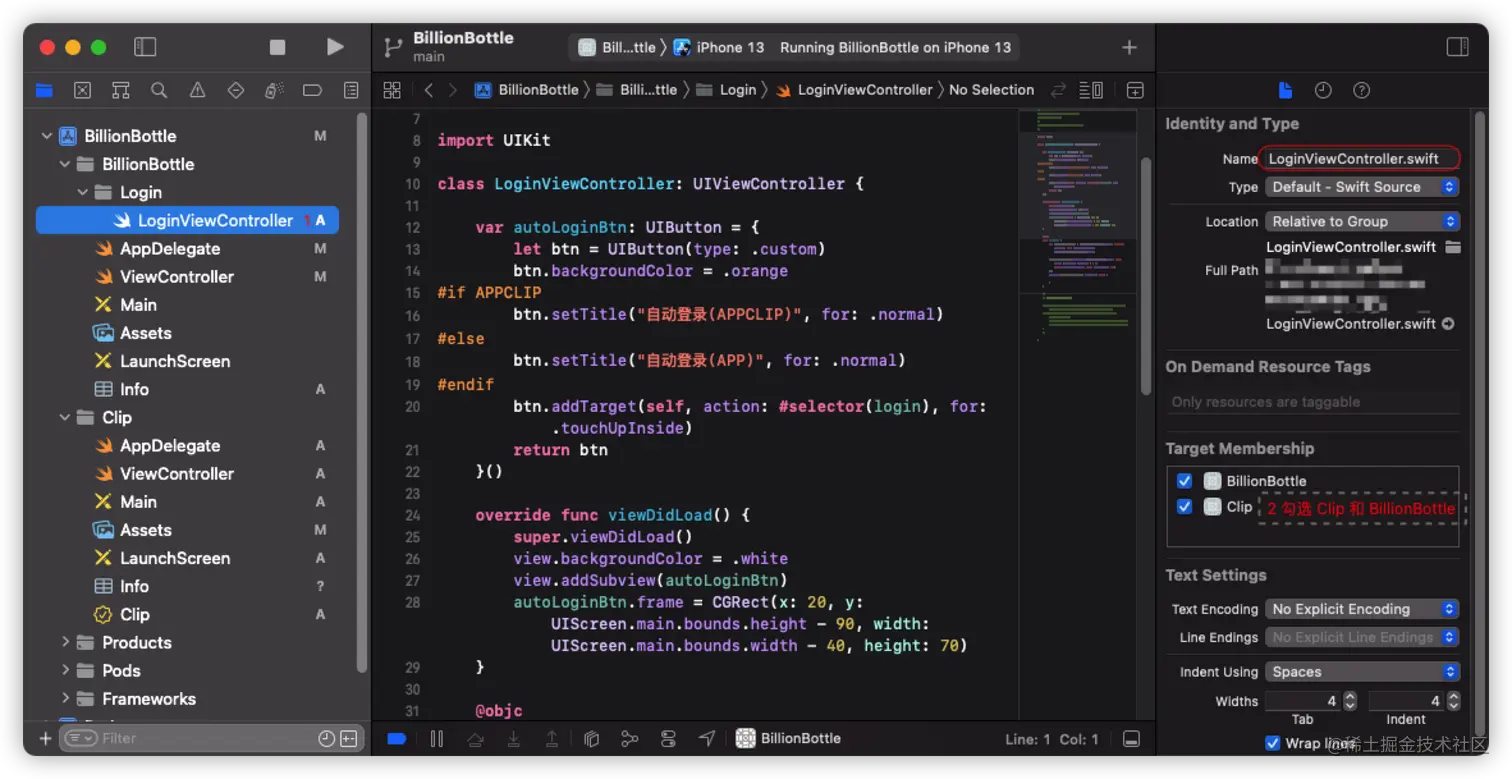Open the Issue navigator warning icon
This screenshot has width=1512, height=779.
tap(198, 90)
